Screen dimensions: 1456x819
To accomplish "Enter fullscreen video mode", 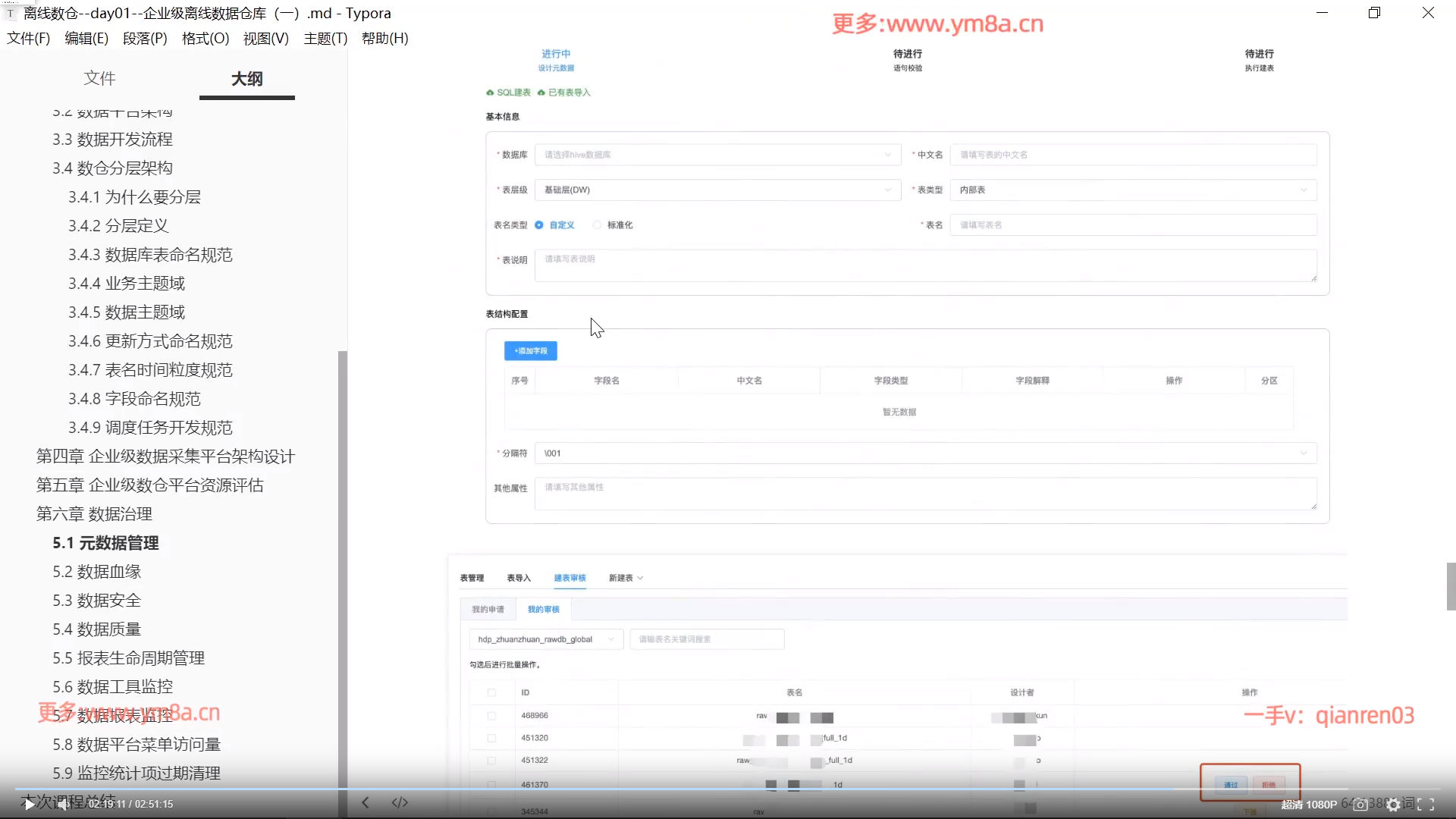I will click(1426, 805).
